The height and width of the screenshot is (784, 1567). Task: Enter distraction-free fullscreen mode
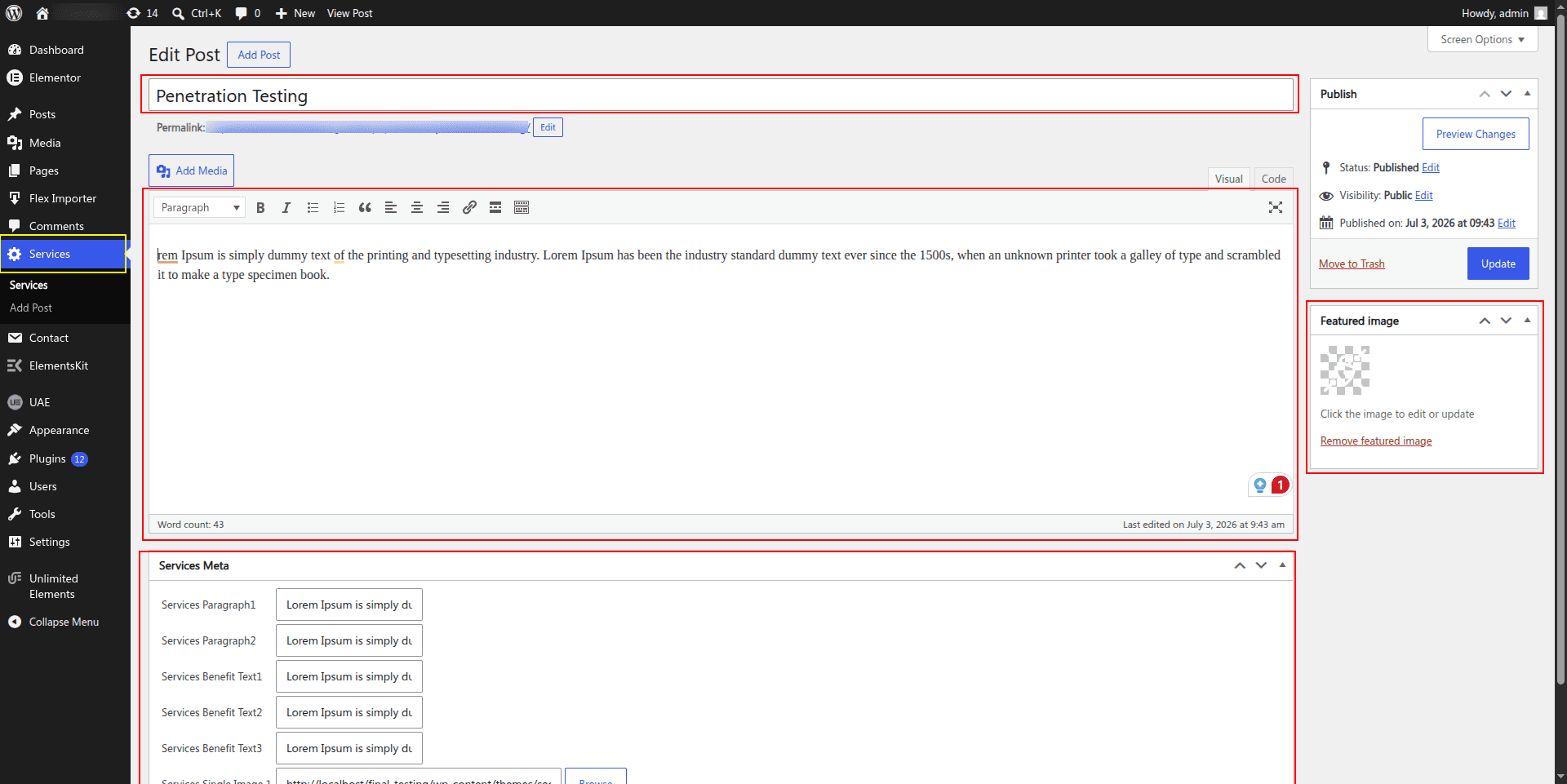(1276, 208)
